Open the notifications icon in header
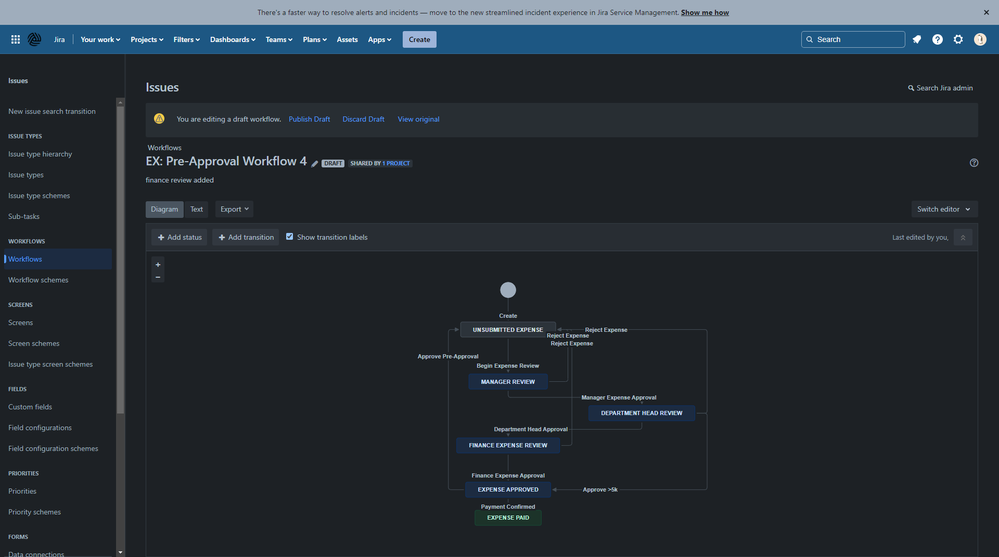Screen dimensions: 999x557 tap(917, 40)
